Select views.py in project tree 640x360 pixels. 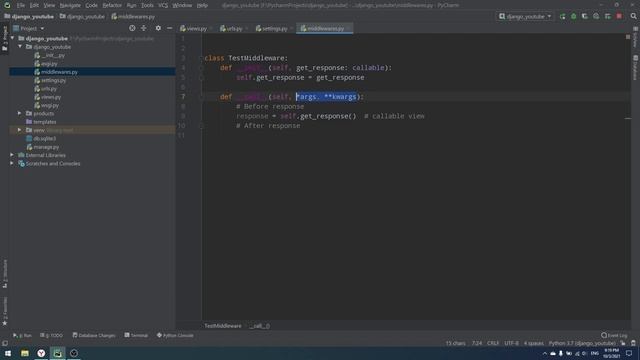click(47, 97)
